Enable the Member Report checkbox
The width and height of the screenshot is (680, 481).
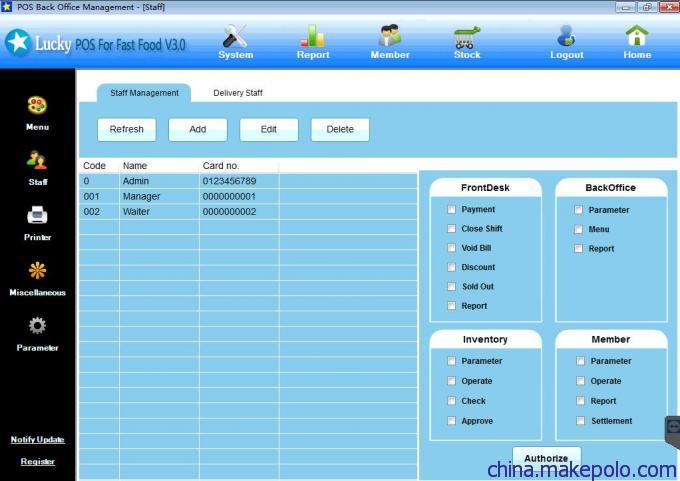pyautogui.click(x=580, y=401)
